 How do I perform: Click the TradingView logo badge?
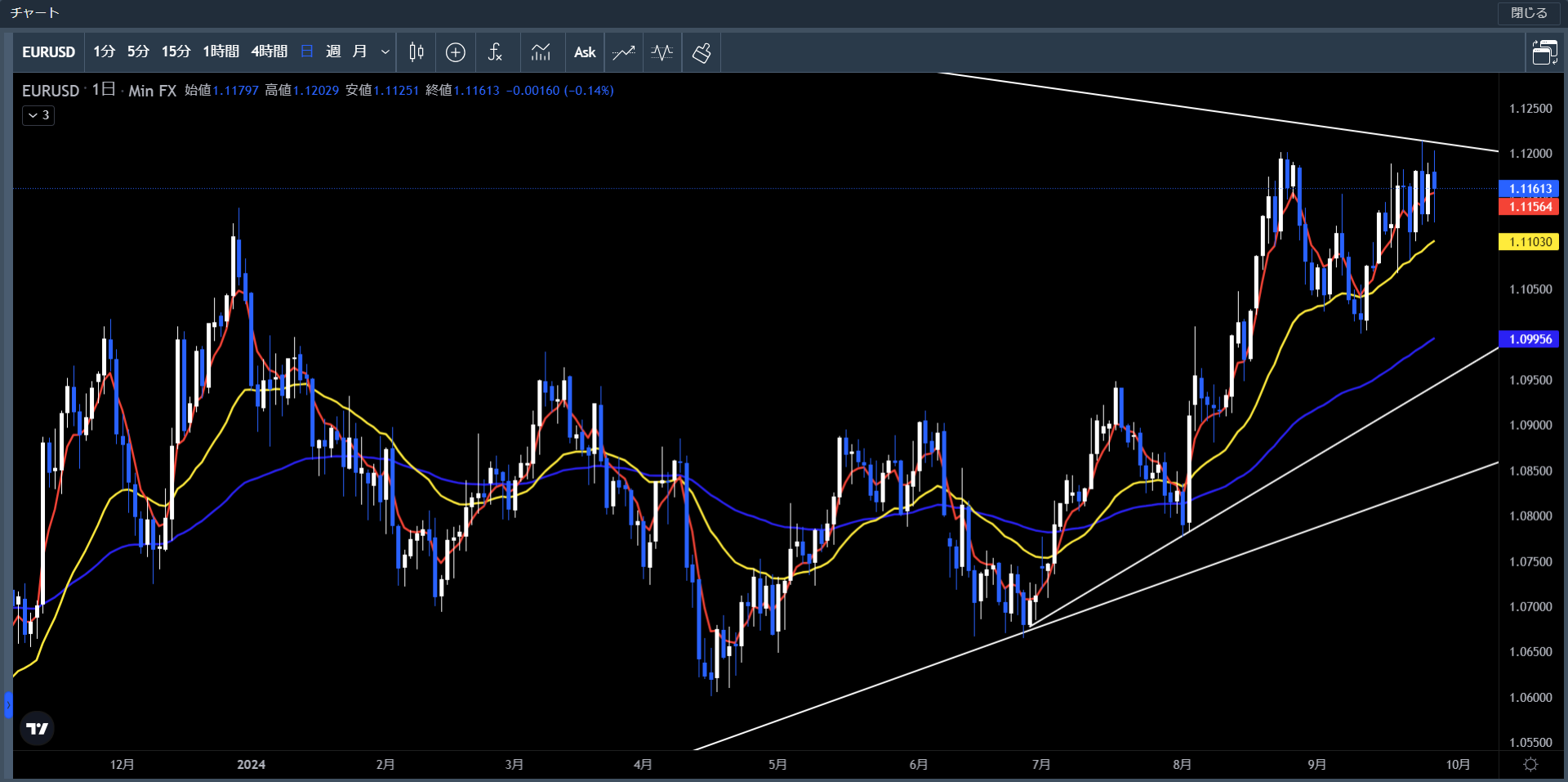pos(37,728)
